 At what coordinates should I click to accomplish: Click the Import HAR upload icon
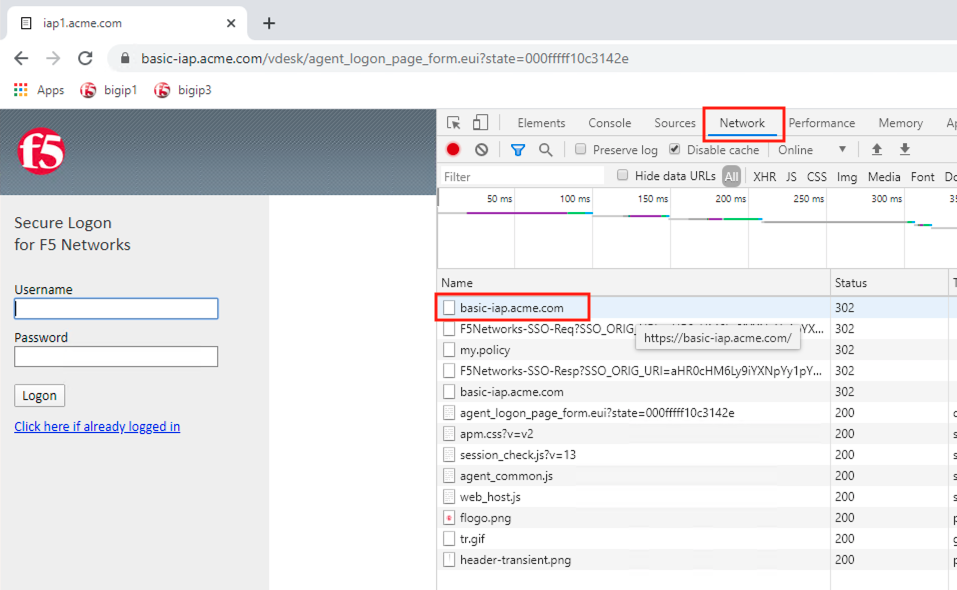(x=876, y=149)
